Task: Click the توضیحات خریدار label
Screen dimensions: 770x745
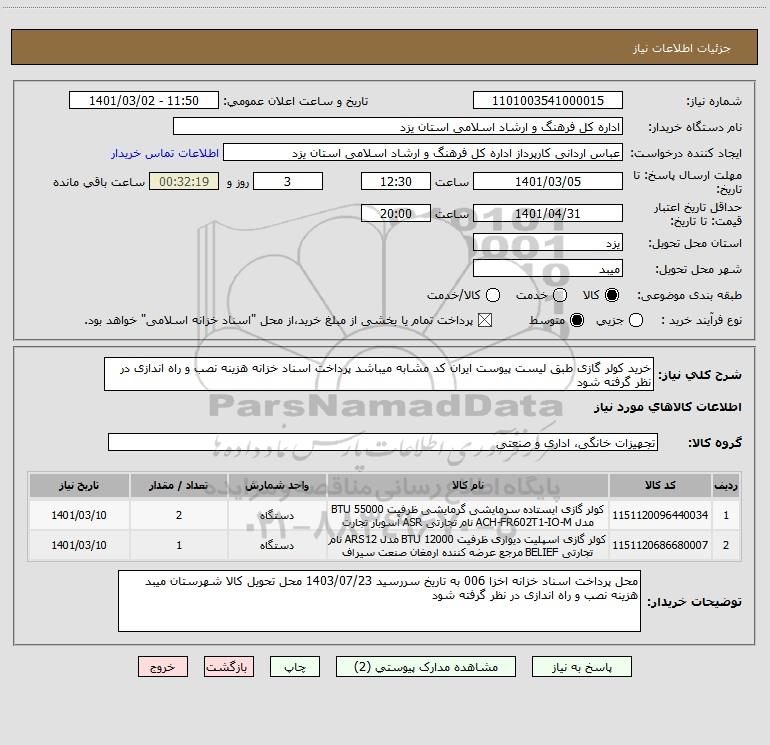Action: (x=694, y=602)
